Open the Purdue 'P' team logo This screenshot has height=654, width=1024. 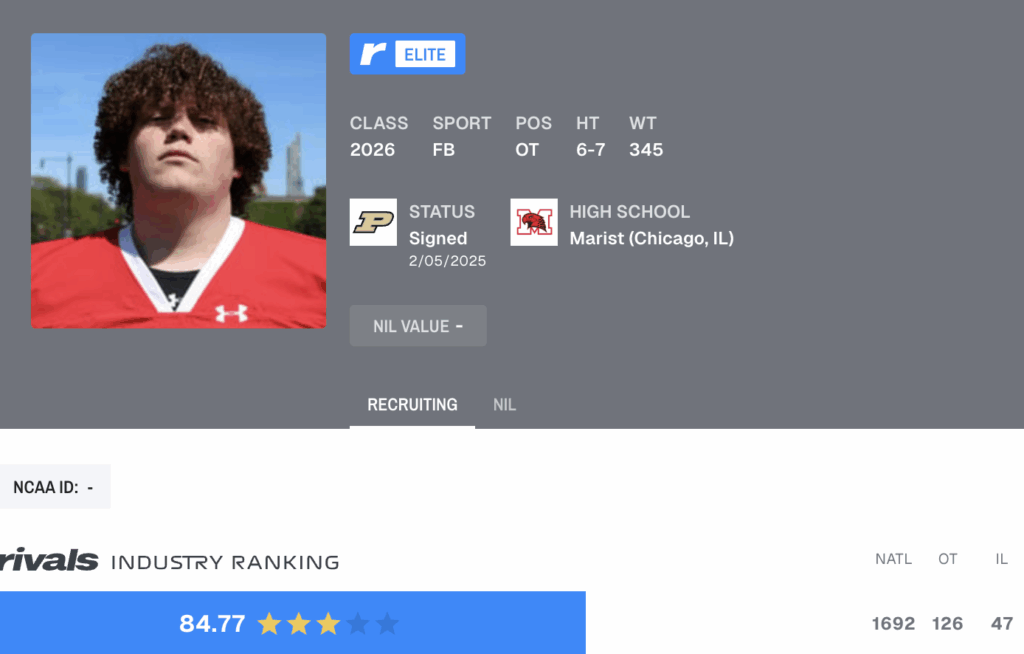373,222
